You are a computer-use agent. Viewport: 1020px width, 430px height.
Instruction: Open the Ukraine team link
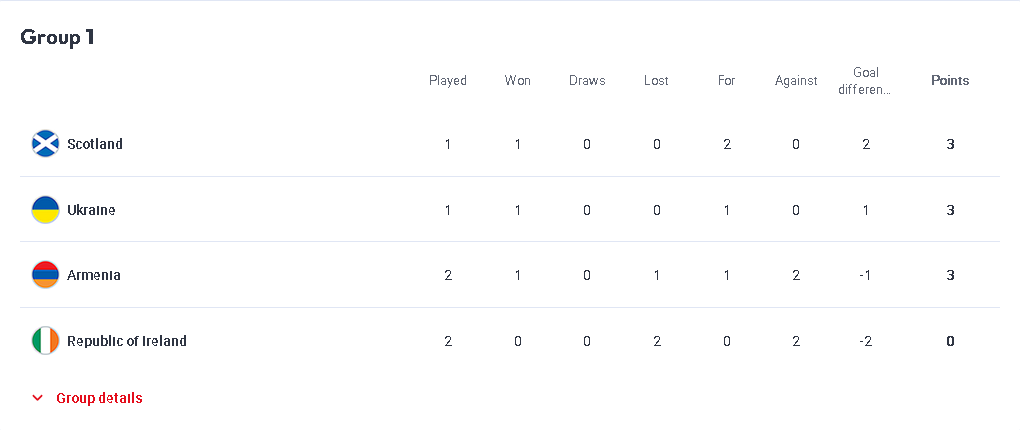pos(91,210)
